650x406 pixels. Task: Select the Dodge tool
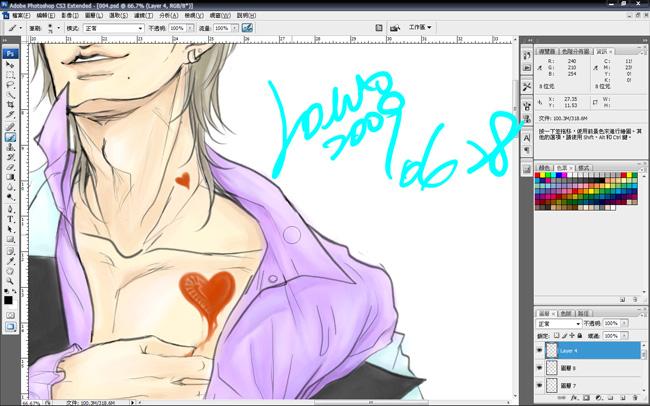tap(10, 197)
